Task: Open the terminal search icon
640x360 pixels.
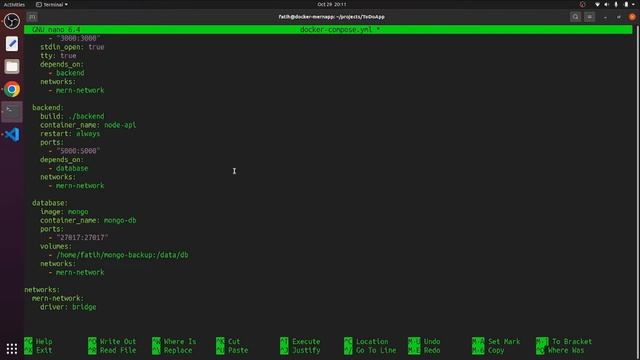Action: 576,17
